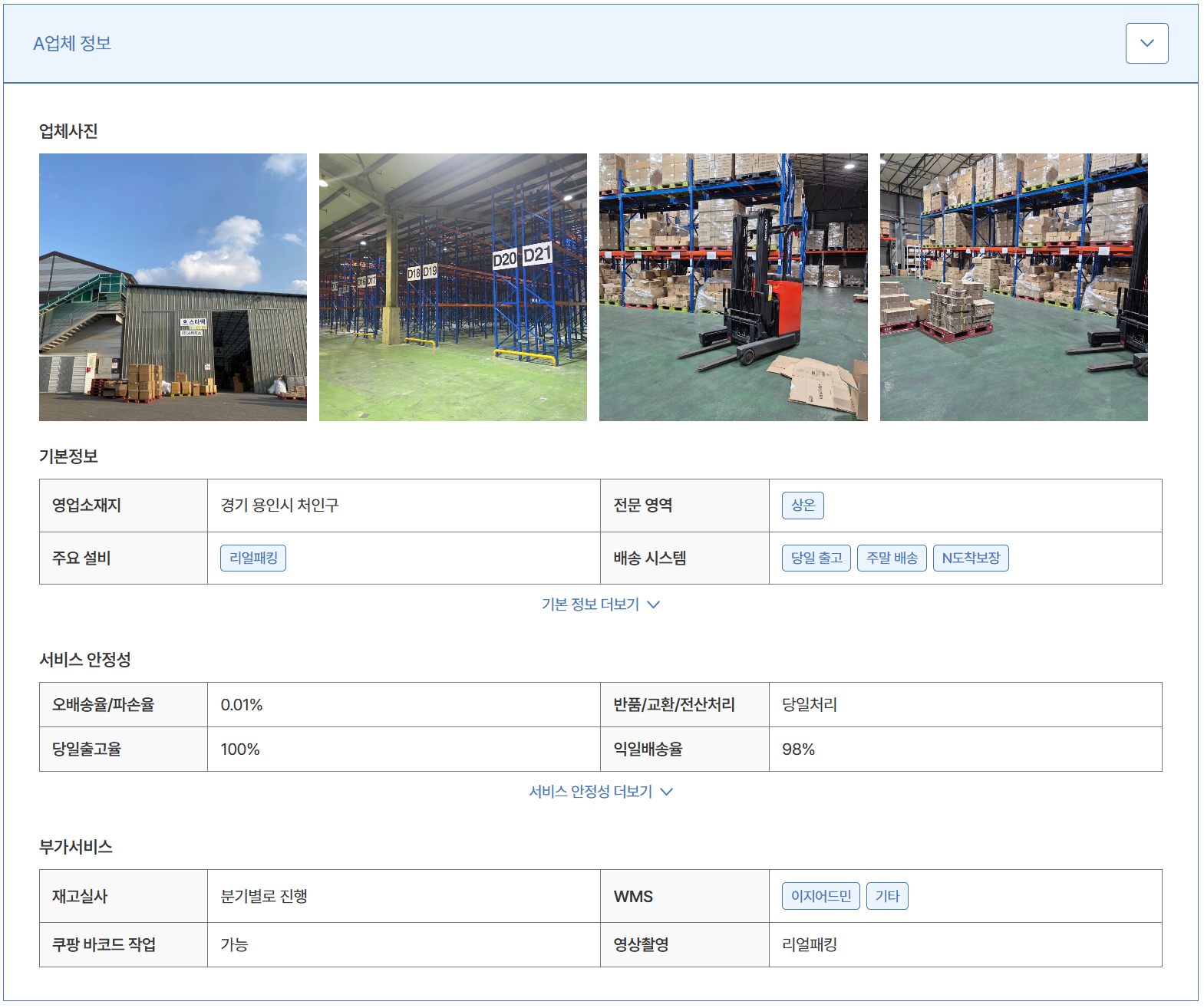The height and width of the screenshot is (1008, 1204).
Task: Click the 리얼패킹 equipment tag
Action: [253, 558]
